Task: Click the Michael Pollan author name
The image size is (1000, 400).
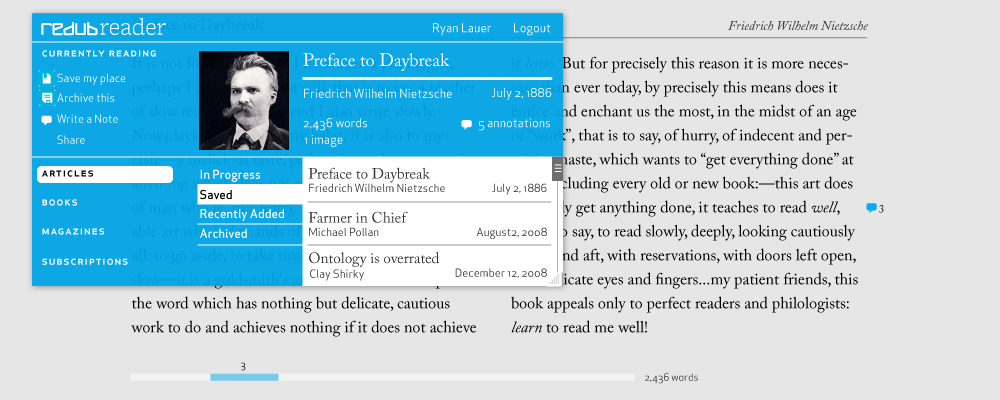Action: coord(343,232)
